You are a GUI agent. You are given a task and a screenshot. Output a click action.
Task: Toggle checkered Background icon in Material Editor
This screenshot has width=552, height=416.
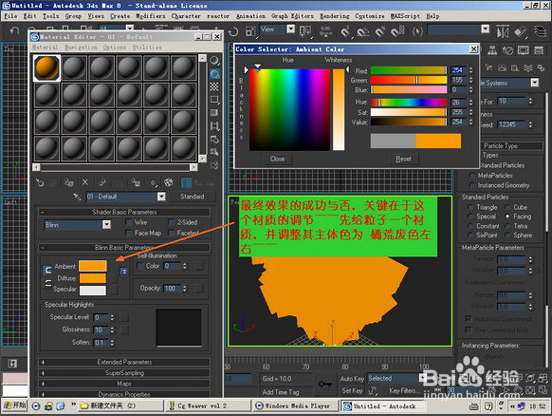coord(214,87)
